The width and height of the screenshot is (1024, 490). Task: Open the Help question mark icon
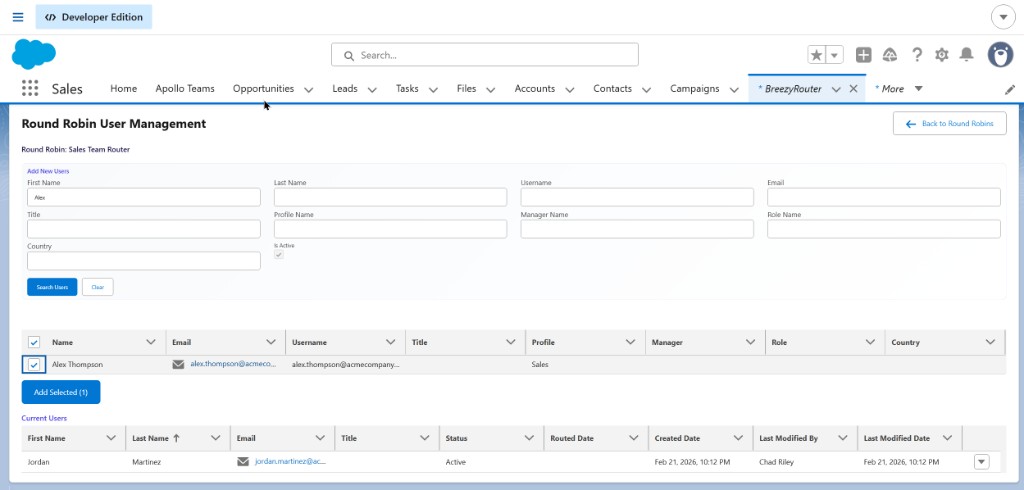pos(917,55)
